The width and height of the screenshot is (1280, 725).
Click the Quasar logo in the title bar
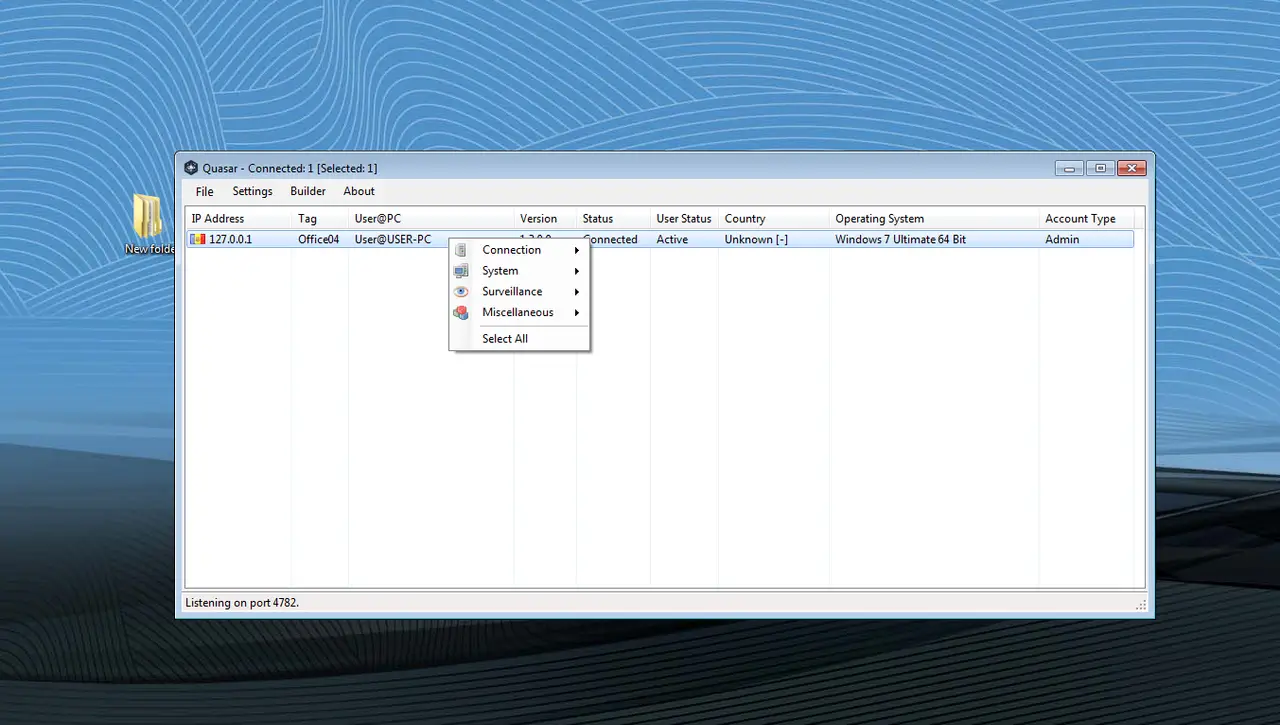coord(191,167)
